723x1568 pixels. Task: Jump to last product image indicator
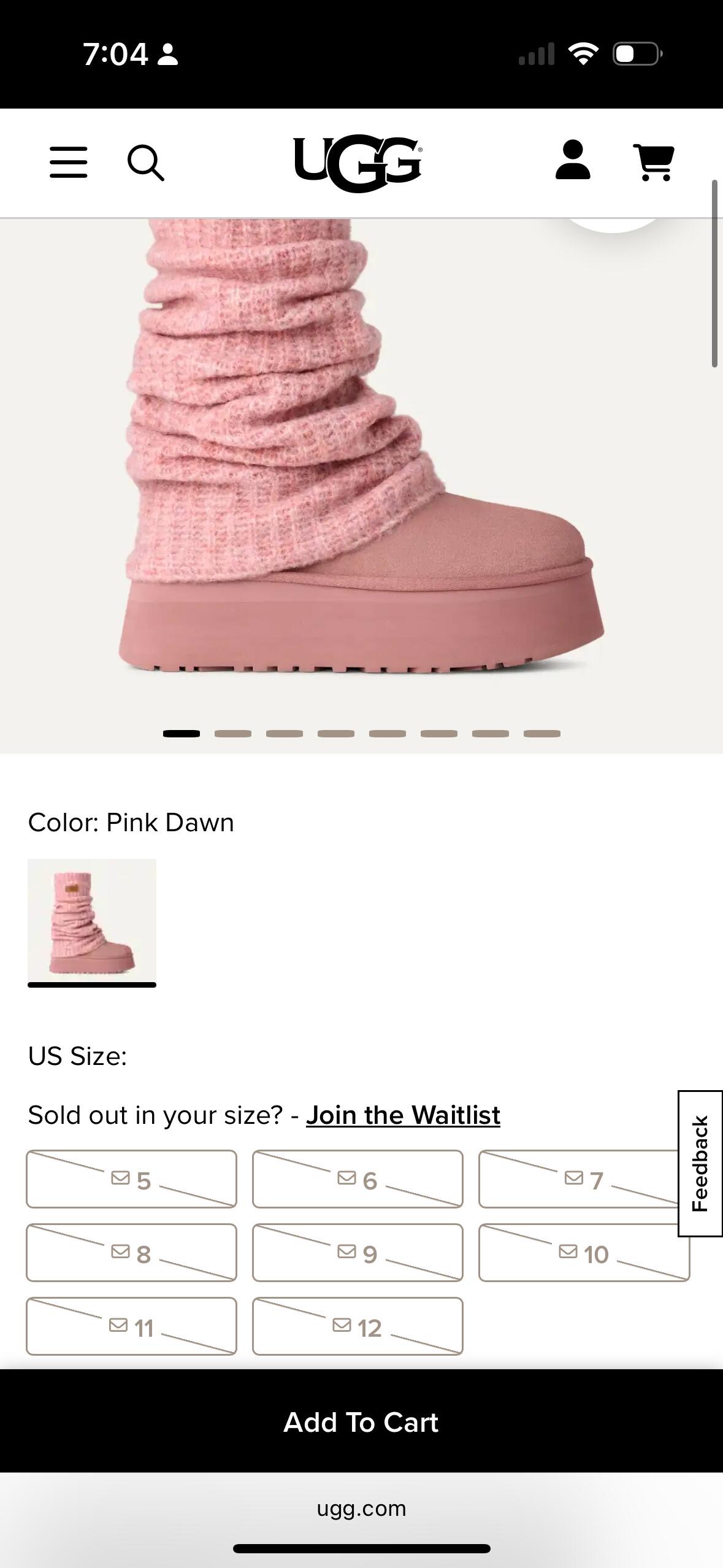542,734
